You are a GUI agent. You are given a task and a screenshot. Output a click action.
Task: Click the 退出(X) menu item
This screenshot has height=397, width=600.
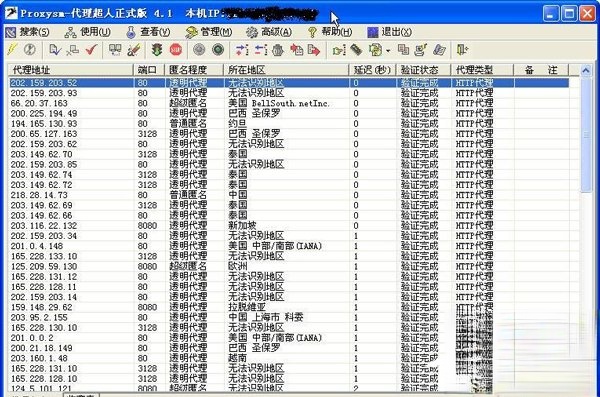pyautogui.click(x=389, y=32)
